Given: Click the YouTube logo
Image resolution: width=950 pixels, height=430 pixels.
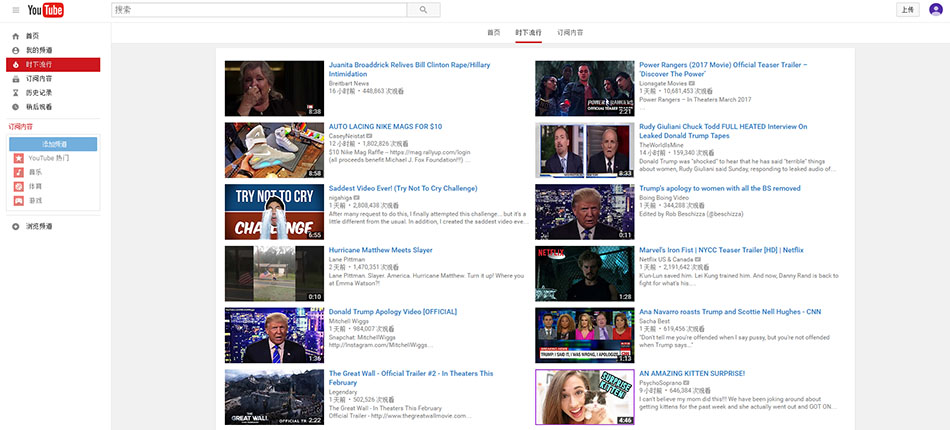Looking at the screenshot, I should coord(45,10).
